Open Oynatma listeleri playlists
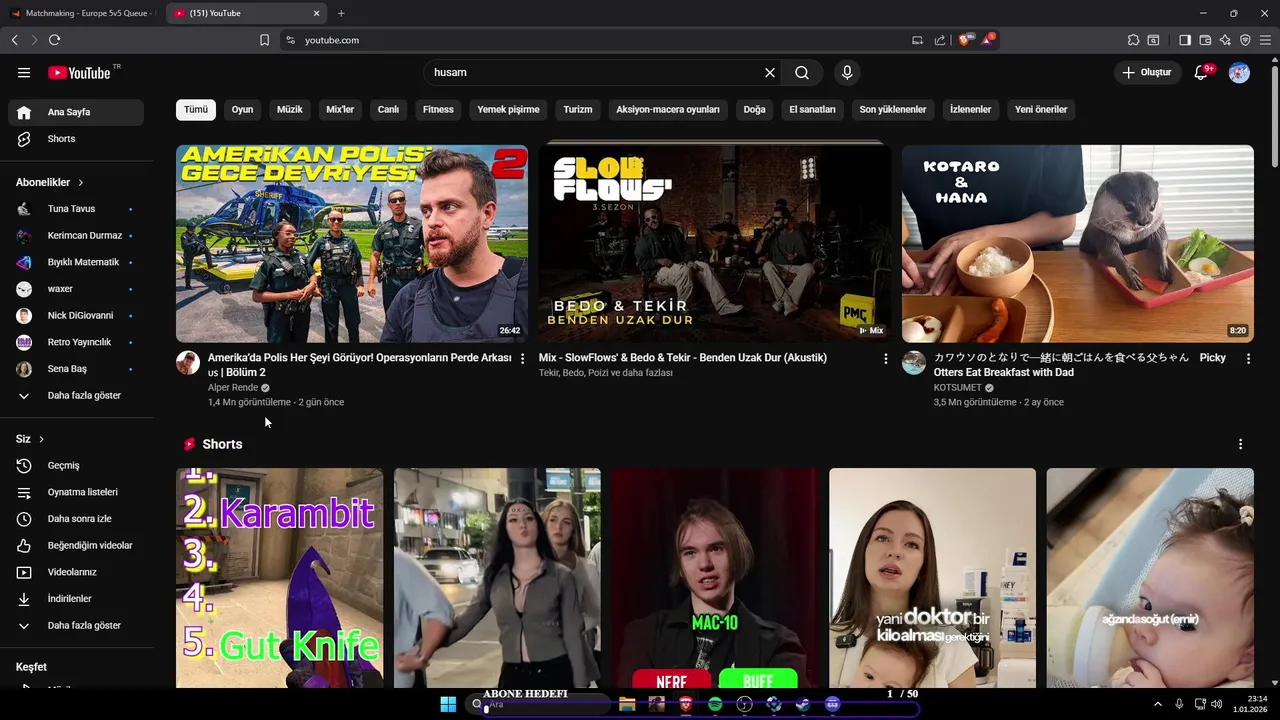The image size is (1280, 720). [x=76, y=492]
